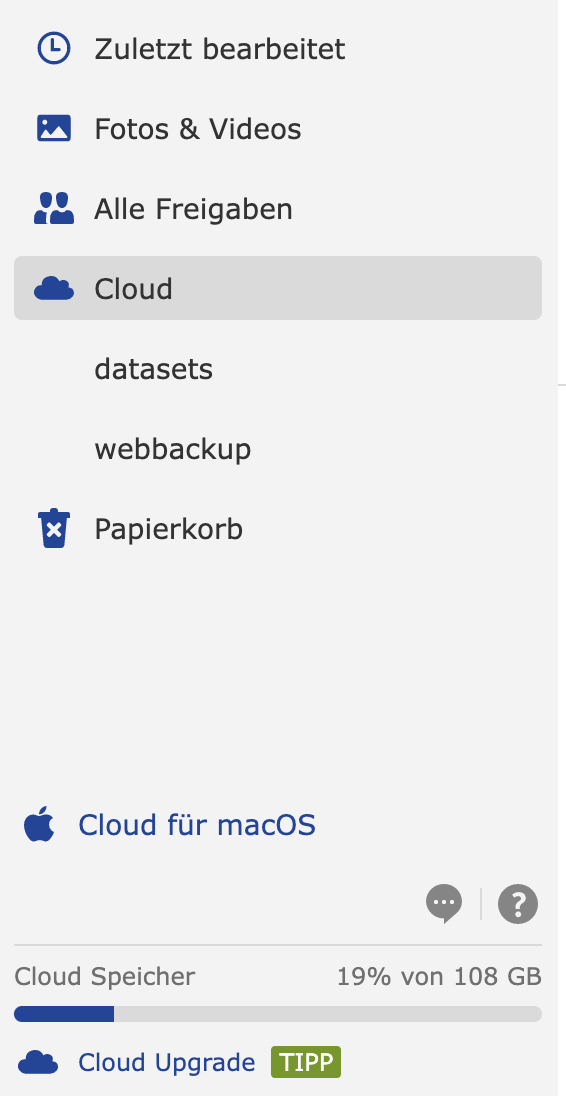Click the Apple logo icon

39,824
